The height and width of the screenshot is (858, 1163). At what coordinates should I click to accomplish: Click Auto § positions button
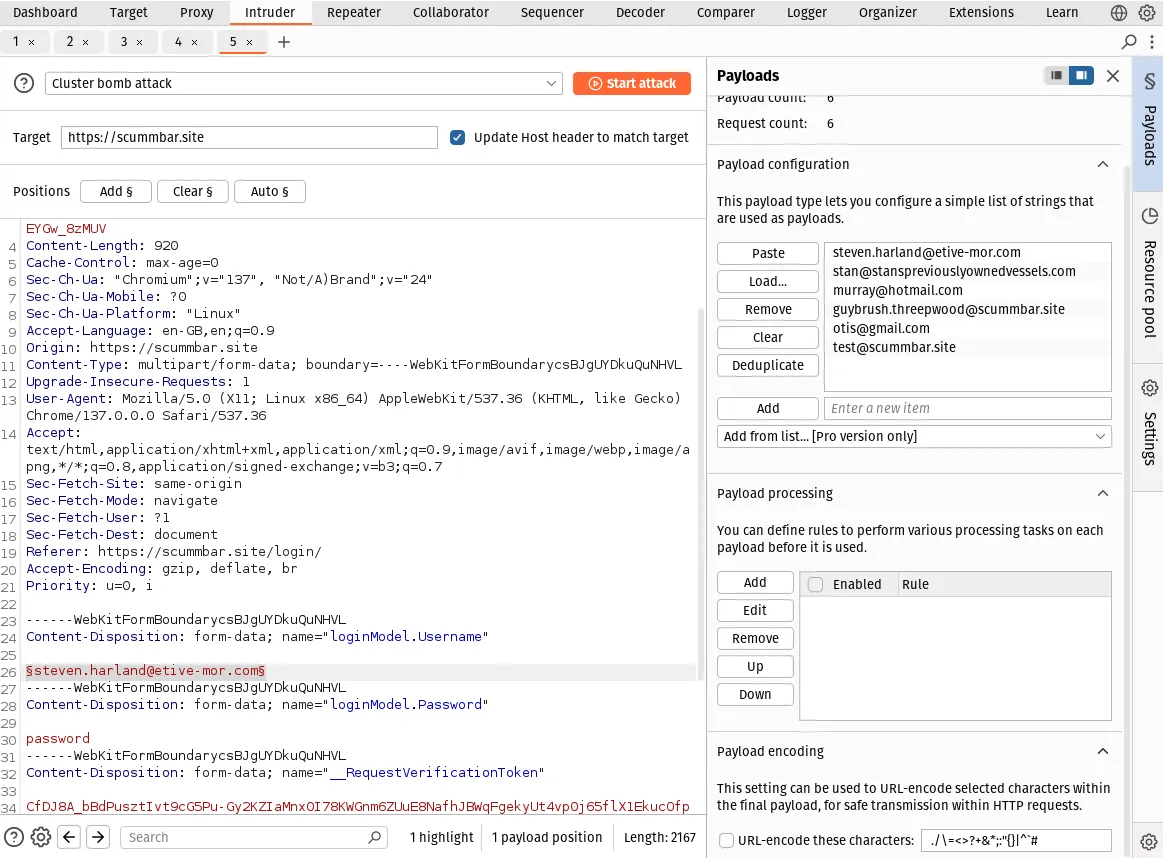269,191
